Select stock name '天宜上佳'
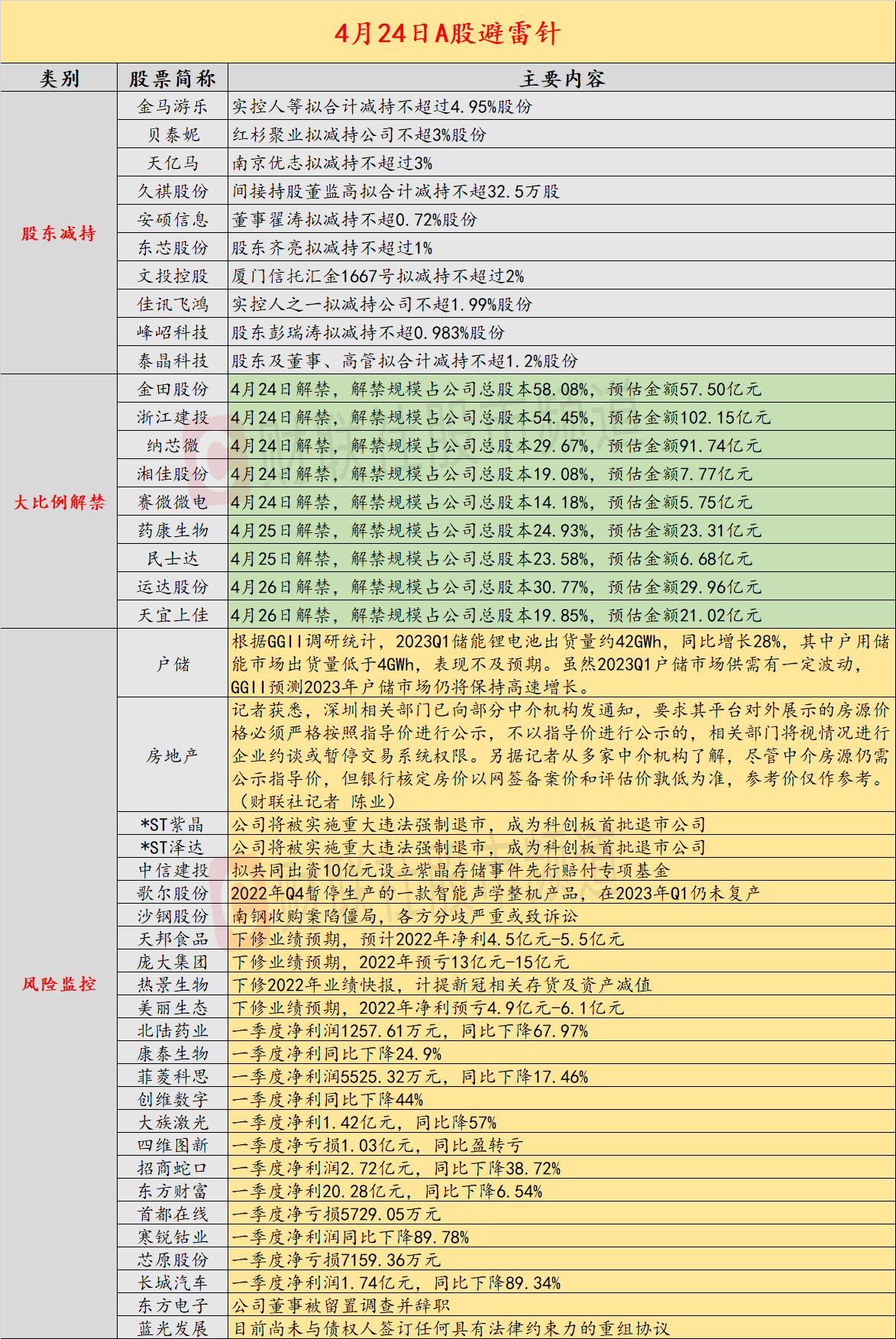 click(x=173, y=615)
